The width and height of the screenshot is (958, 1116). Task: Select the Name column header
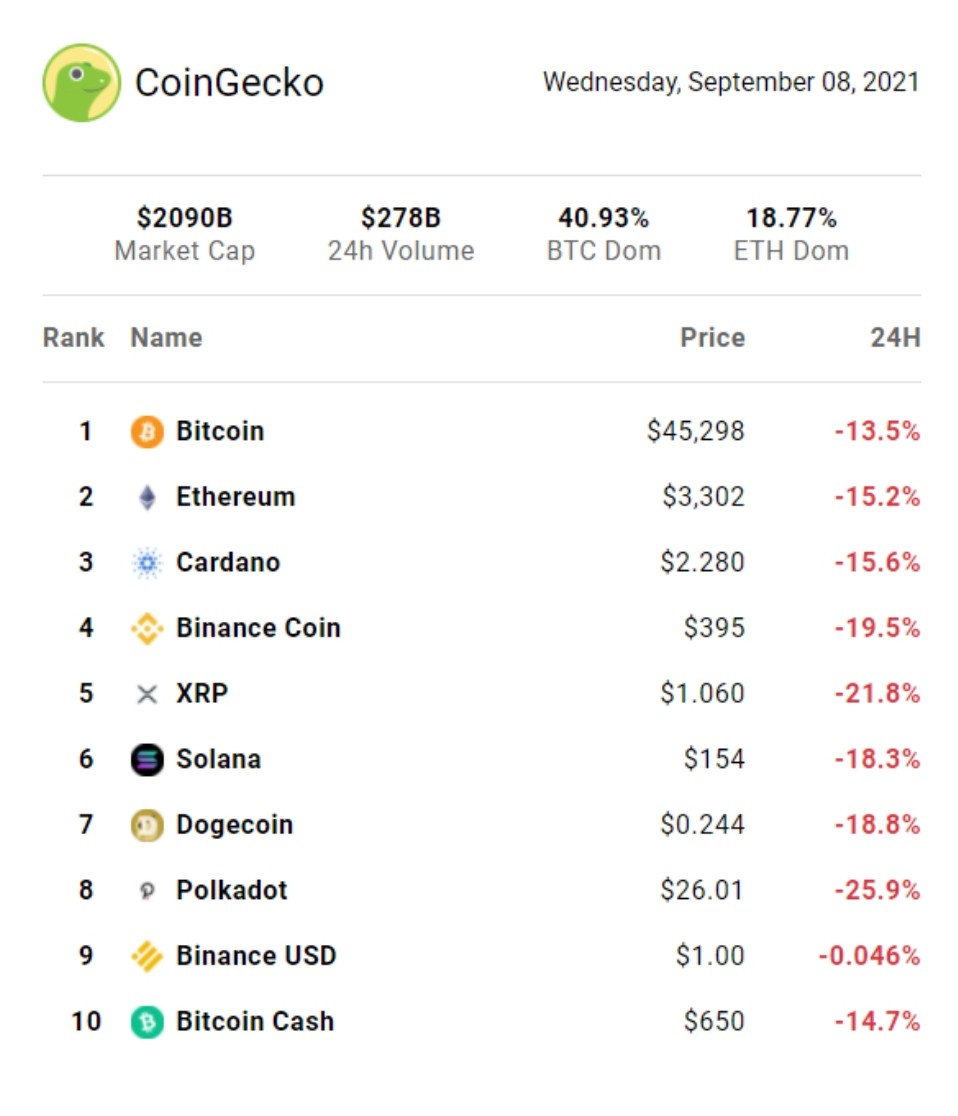point(167,337)
